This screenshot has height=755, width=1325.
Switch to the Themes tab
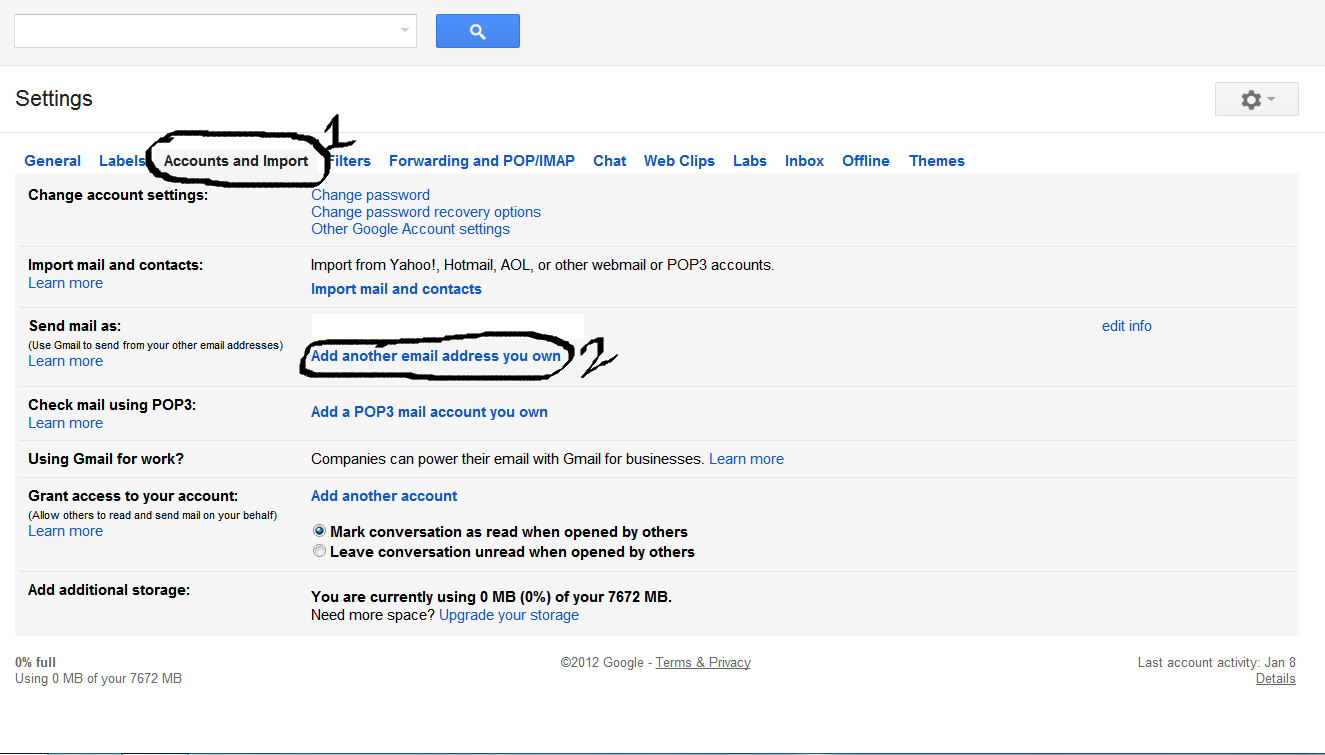[x=937, y=161]
